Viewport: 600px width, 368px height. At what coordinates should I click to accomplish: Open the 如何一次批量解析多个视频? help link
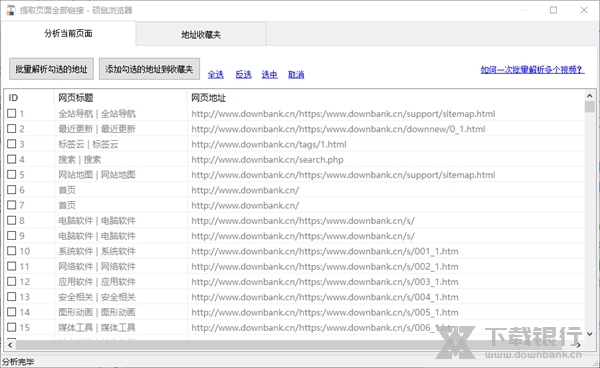532,70
